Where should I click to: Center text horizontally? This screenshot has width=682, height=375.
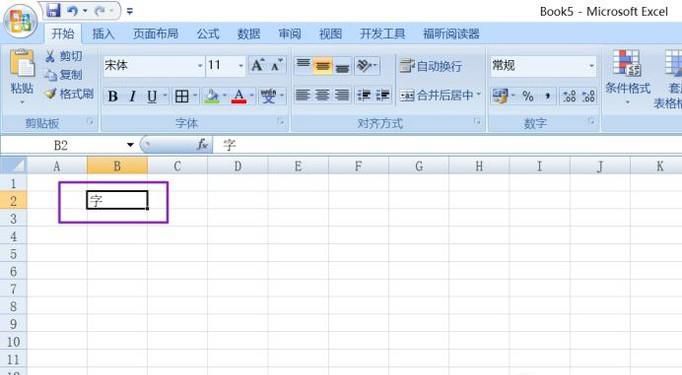(322, 95)
